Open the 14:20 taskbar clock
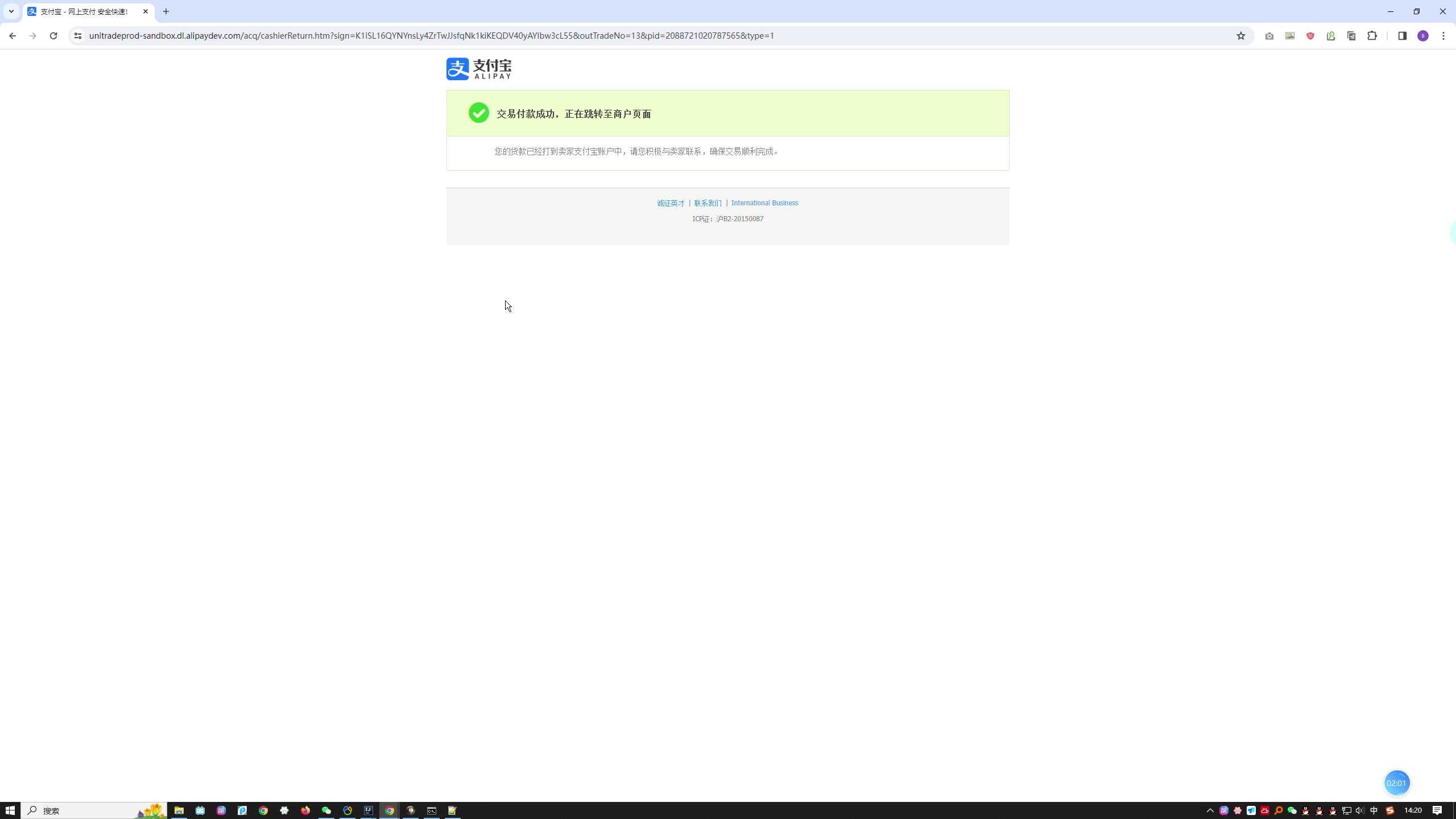Viewport: 1456px width, 819px height. (1413, 810)
